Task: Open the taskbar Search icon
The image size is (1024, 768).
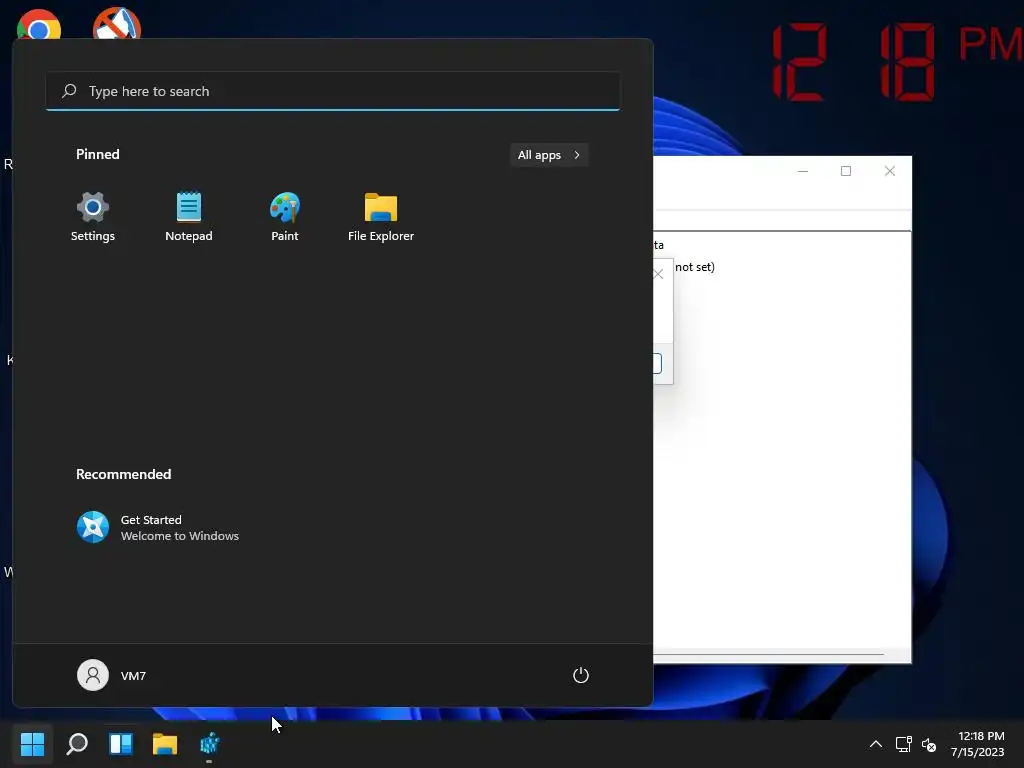Action: tap(77, 744)
